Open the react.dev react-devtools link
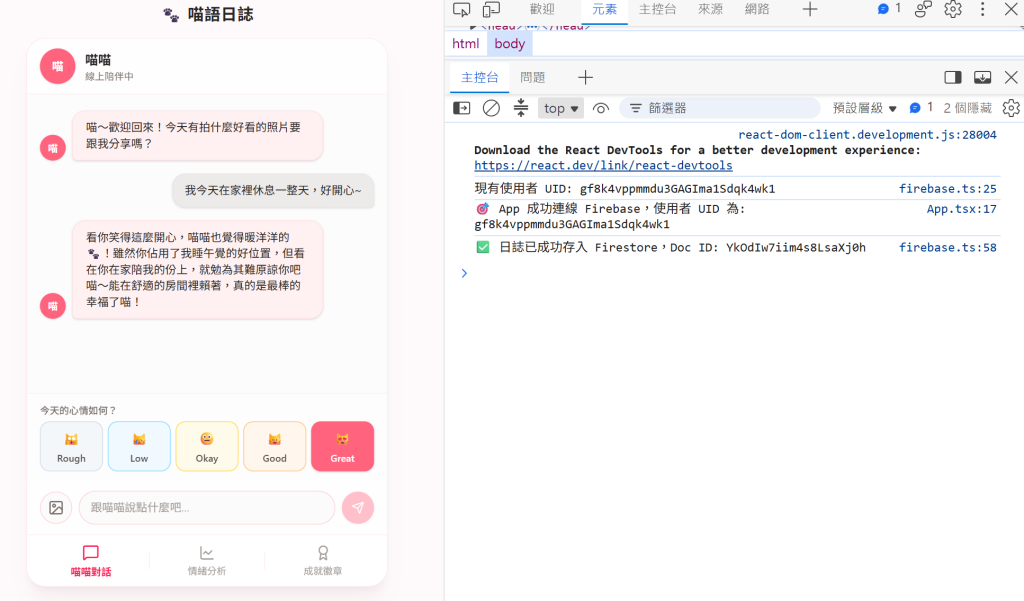Image resolution: width=1024 pixels, height=601 pixels. (603, 165)
